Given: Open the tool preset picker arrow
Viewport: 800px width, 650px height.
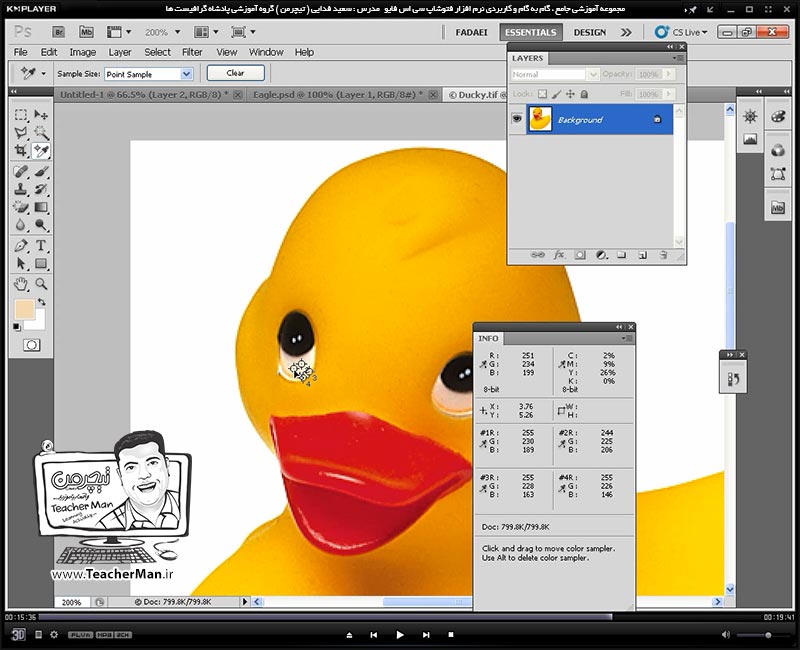Looking at the screenshot, I should click(43, 73).
